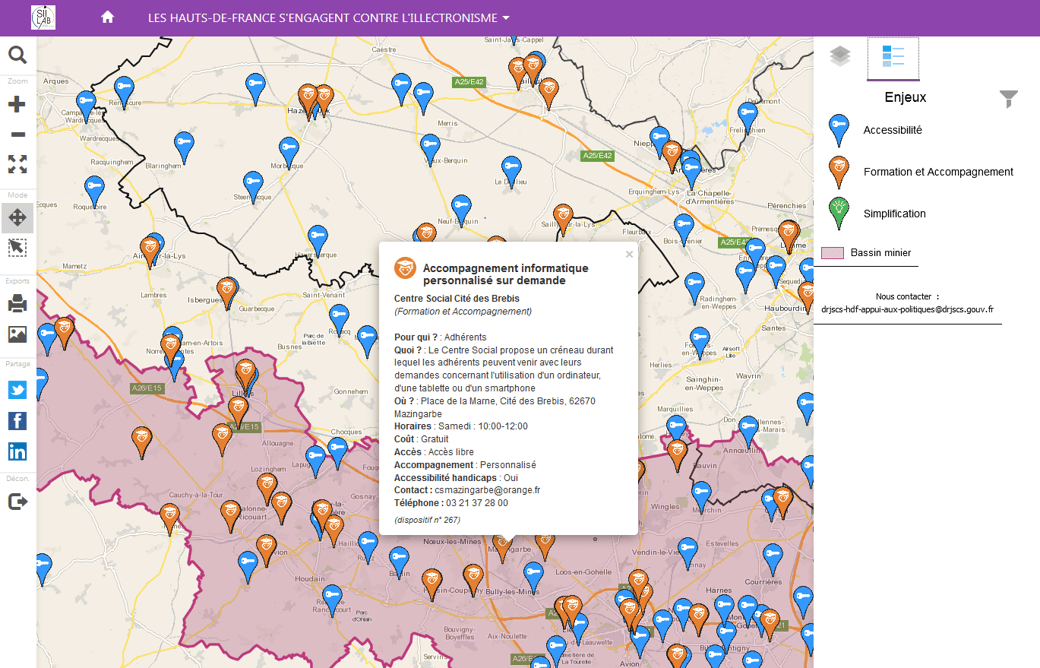The image size is (1040, 668).
Task: Click the blue marker at Courrières
Action: 772,559
